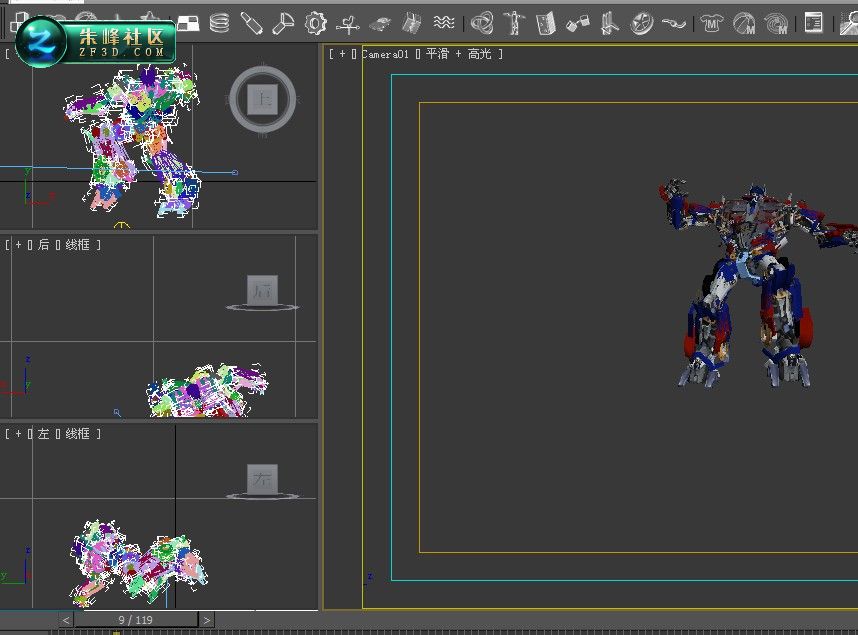Step the time slider forward one frame

coord(206,620)
